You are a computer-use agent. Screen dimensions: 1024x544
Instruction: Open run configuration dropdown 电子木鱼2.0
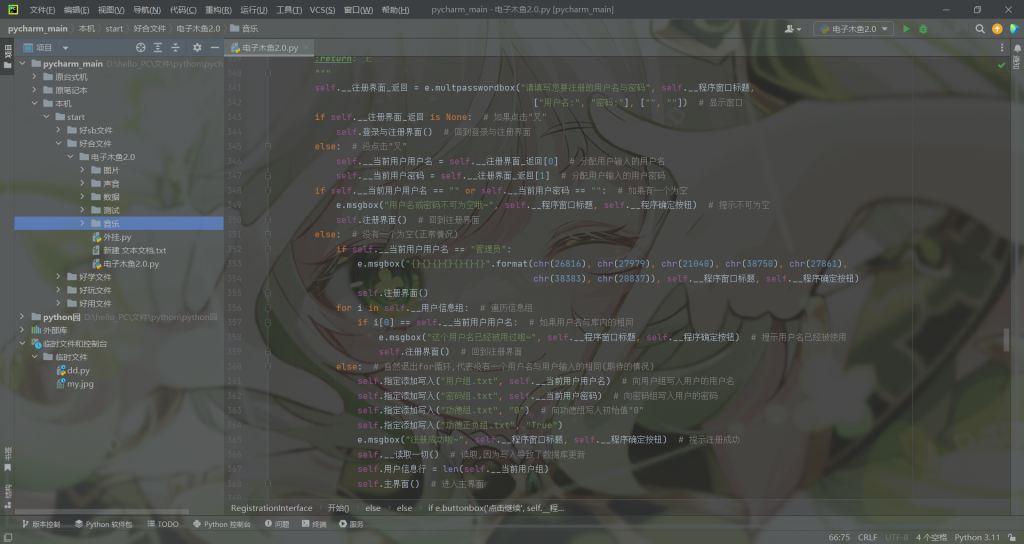(x=854, y=29)
